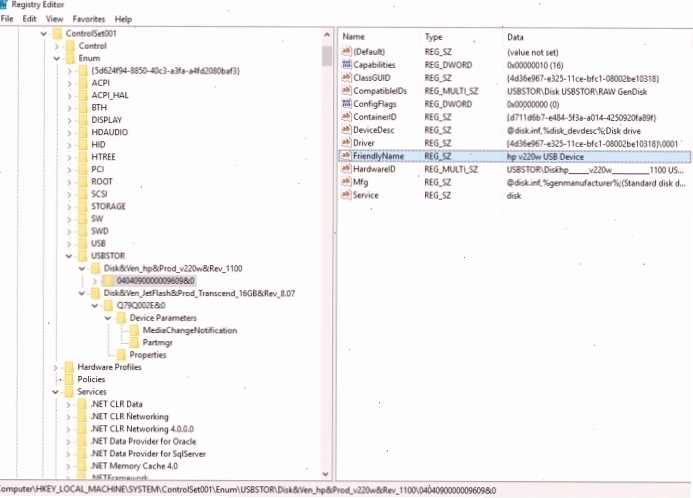Click the Mfg string value icon
Viewport: 693px width, 498px height.
(346, 182)
